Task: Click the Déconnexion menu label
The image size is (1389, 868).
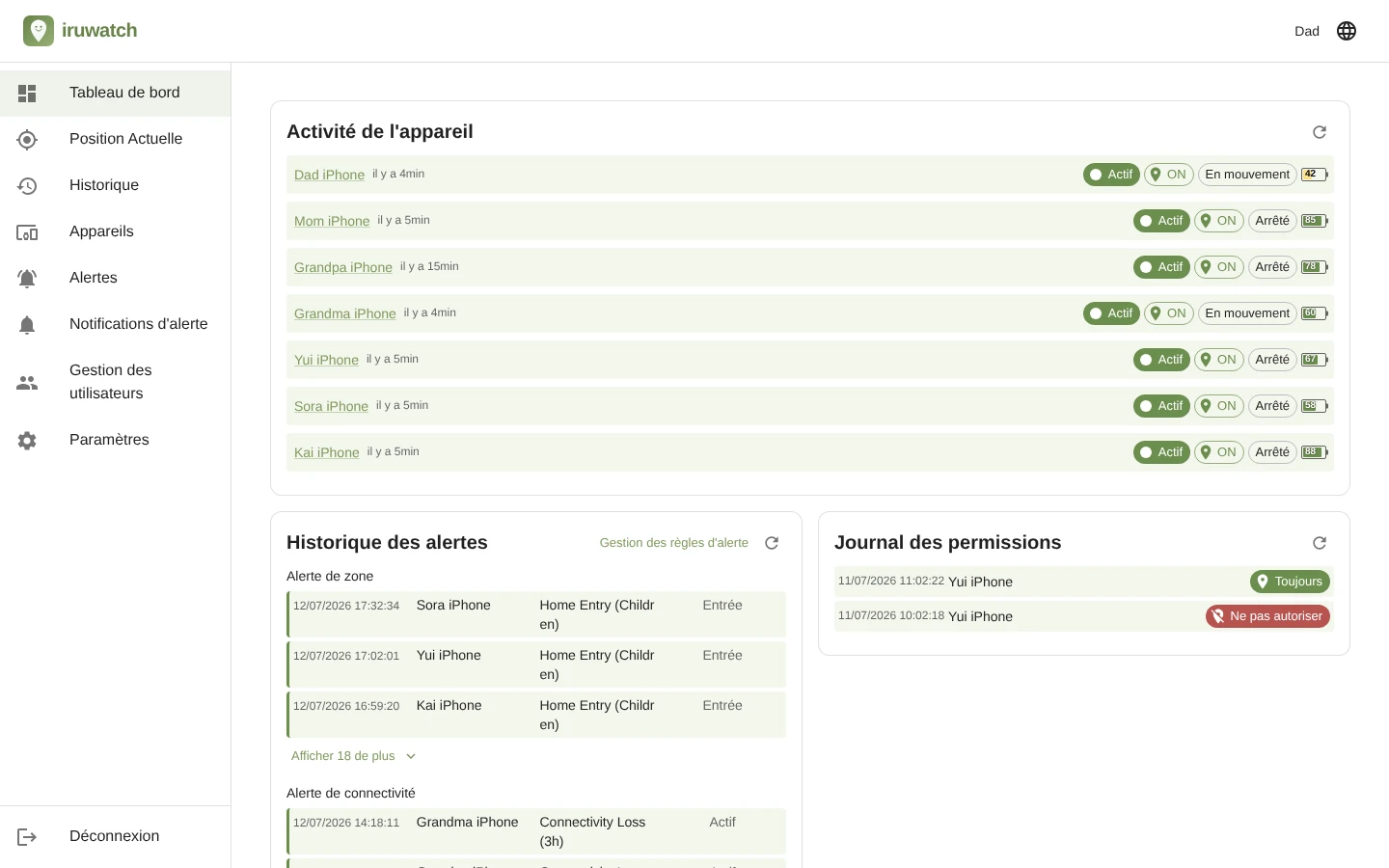Action: click(115, 836)
